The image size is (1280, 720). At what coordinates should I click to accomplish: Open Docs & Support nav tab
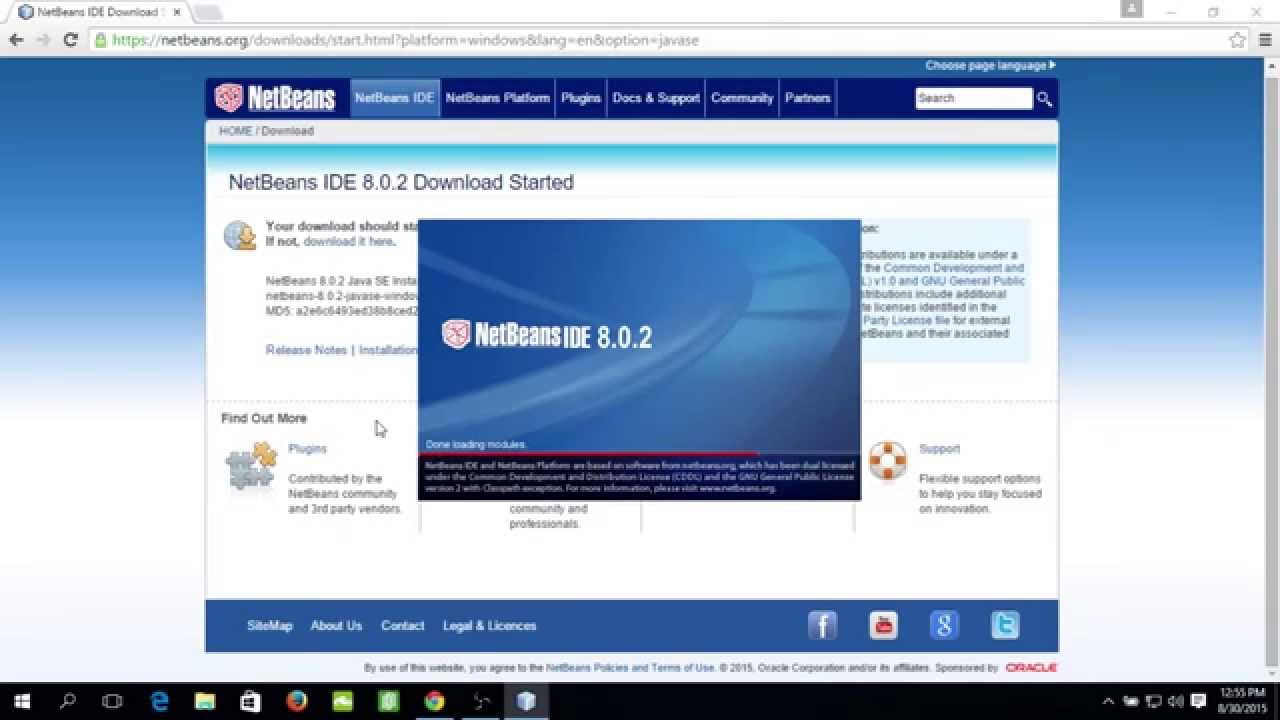[x=656, y=98]
